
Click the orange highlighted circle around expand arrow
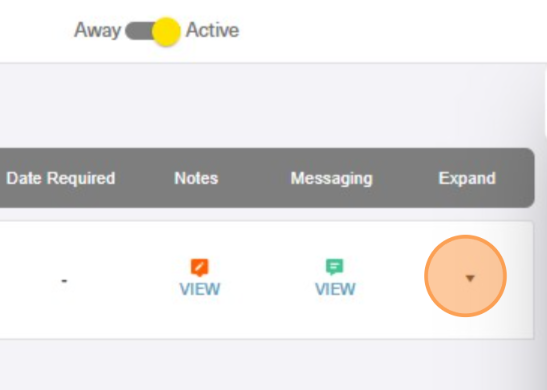[x=465, y=276]
